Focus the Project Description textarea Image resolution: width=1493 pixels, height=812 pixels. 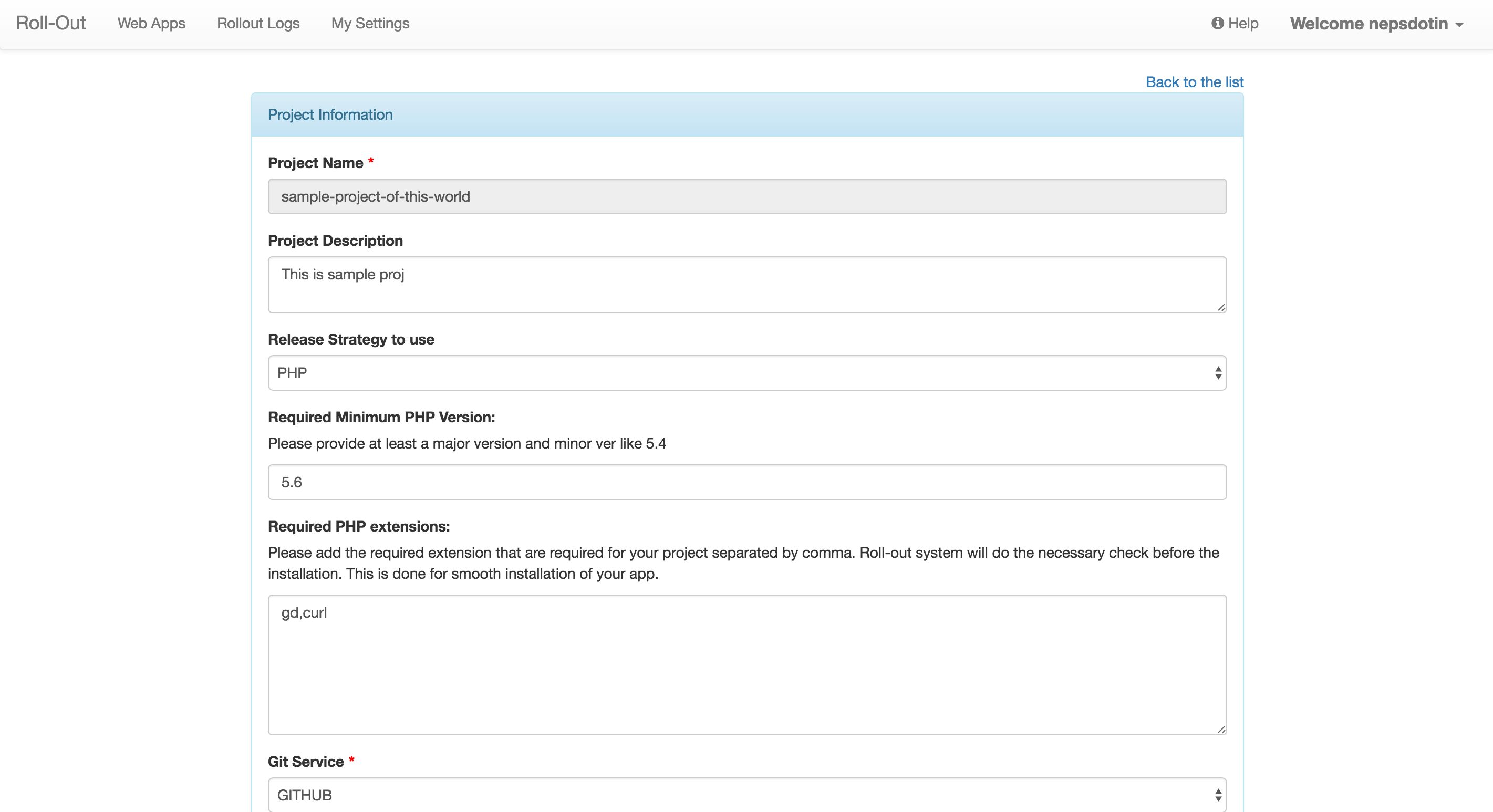tap(746, 284)
